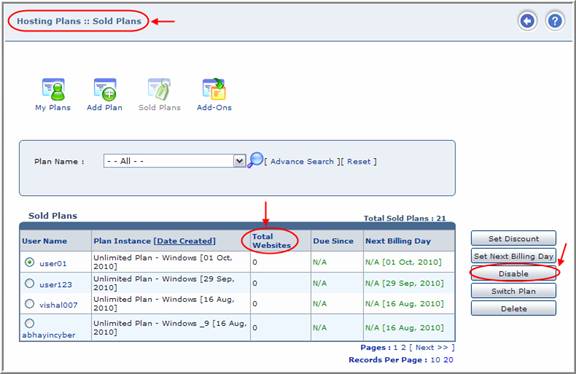The image size is (576, 374).
Task: Open the help question mark icon
Action: tap(555, 21)
